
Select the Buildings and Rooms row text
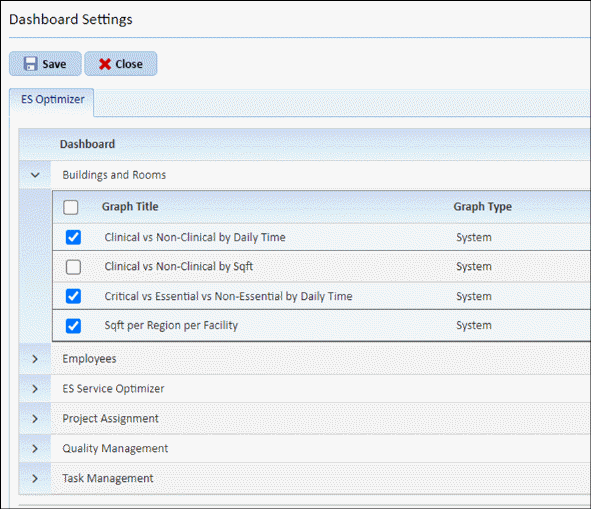coord(114,175)
